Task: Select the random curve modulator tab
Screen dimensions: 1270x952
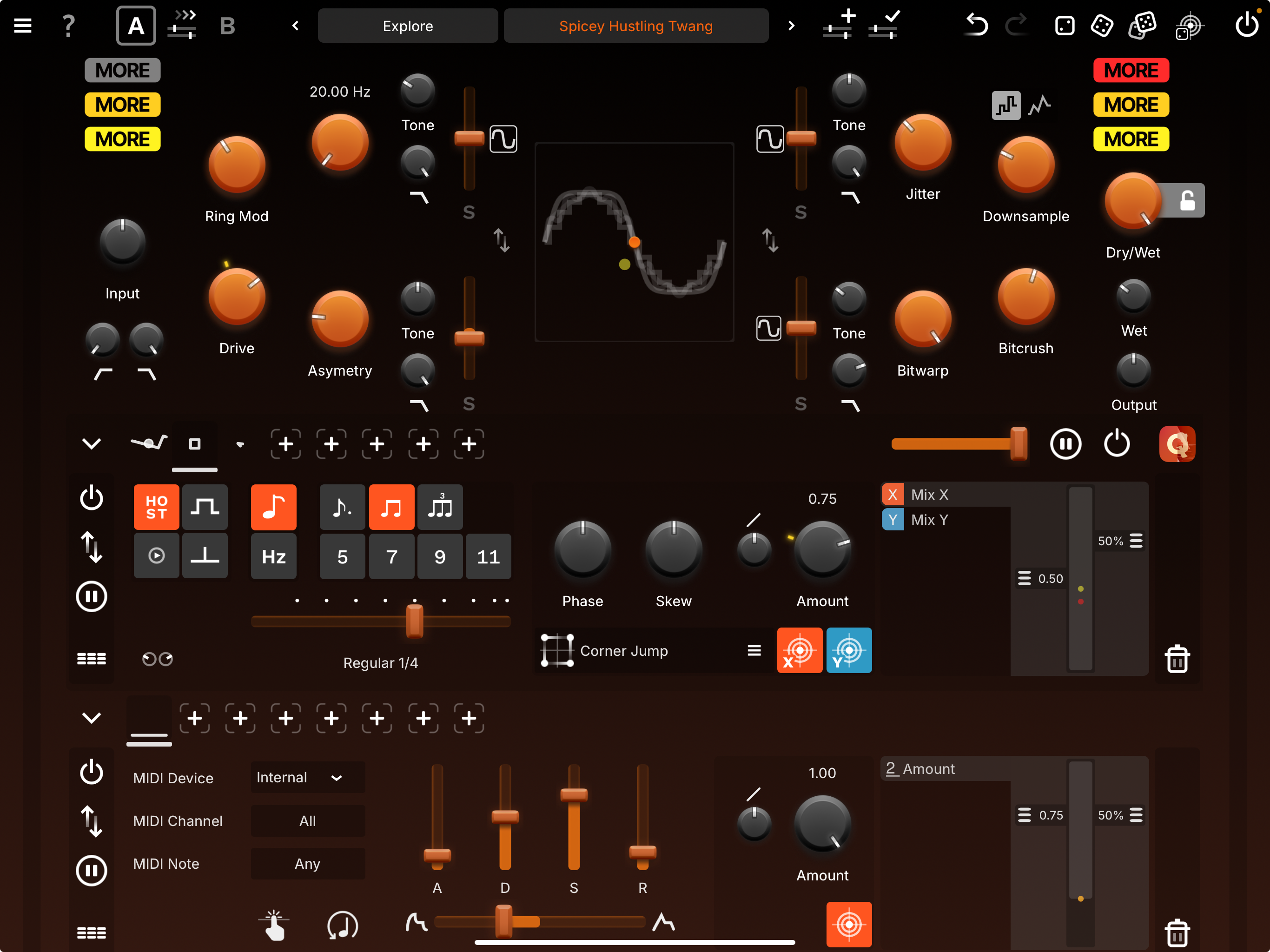Action: [149, 442]
